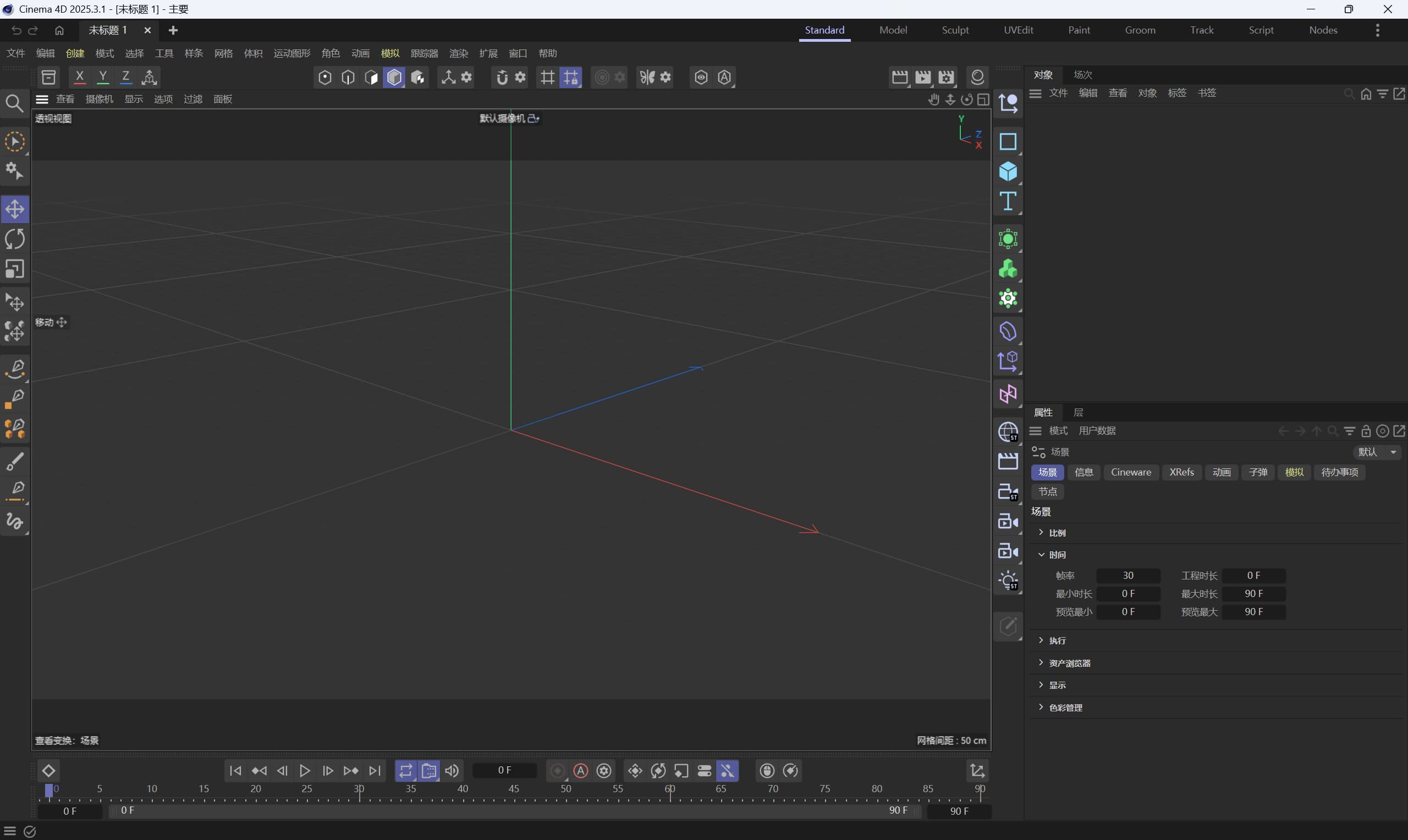Enable autokeying button

tap(581, 770)
